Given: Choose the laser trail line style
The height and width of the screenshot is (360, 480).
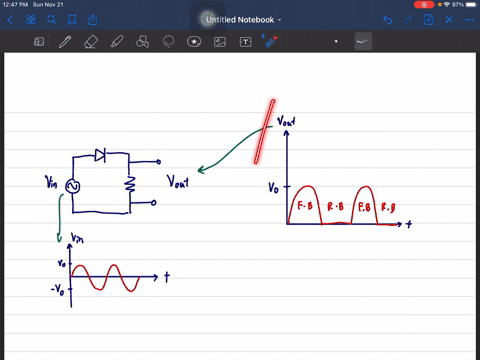Looking at the screenshot, I should point(363,41).
